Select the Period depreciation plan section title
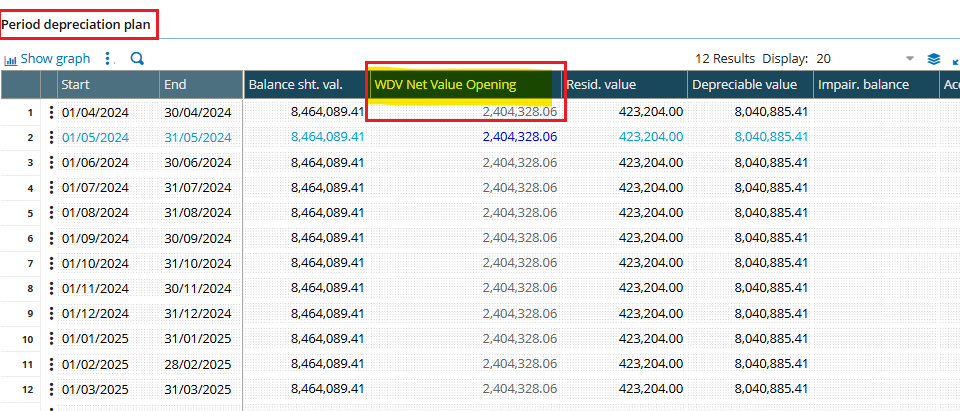The height and width of the screenshot is (411, 960). (x=76, y=22)
